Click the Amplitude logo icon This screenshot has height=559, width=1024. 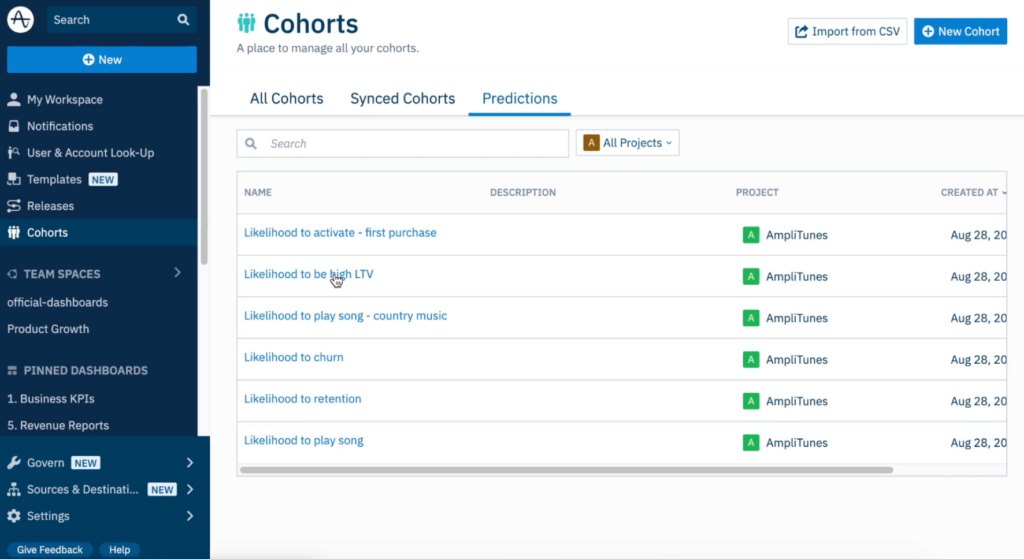[x=20, y=19]
